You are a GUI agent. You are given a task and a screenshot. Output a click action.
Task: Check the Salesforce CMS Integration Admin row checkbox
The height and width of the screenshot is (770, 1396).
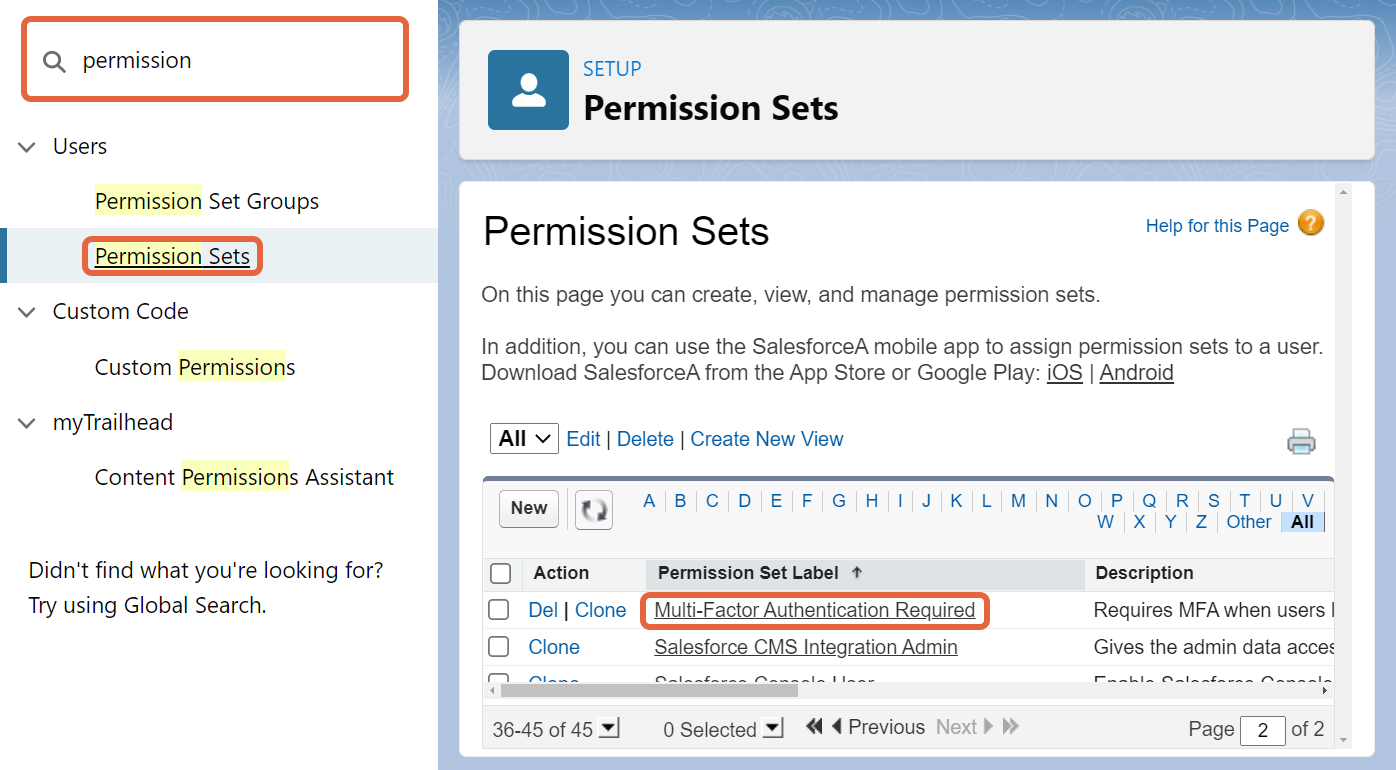click(498, 646)
